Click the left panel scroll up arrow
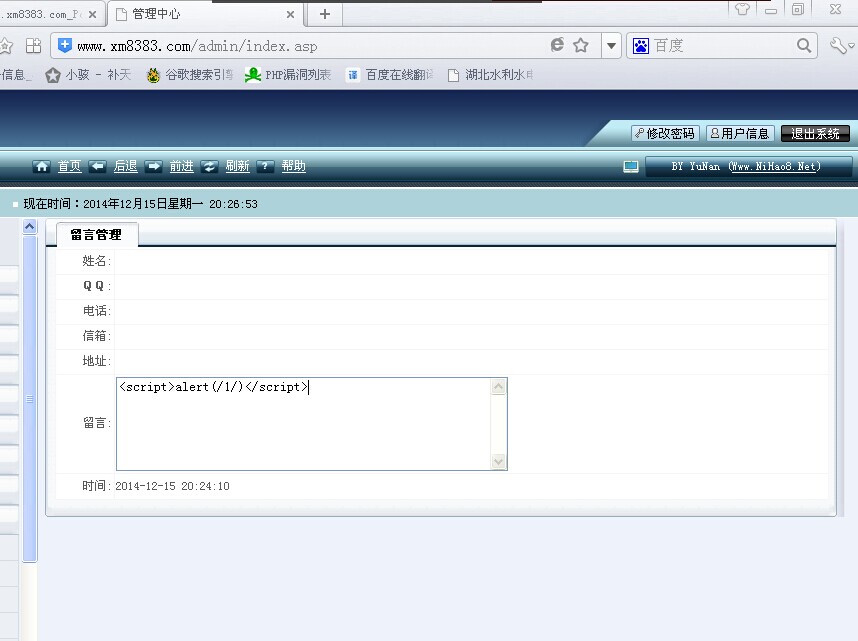The height and width of the screenshot is (641, 858). [x=30, y=226]
